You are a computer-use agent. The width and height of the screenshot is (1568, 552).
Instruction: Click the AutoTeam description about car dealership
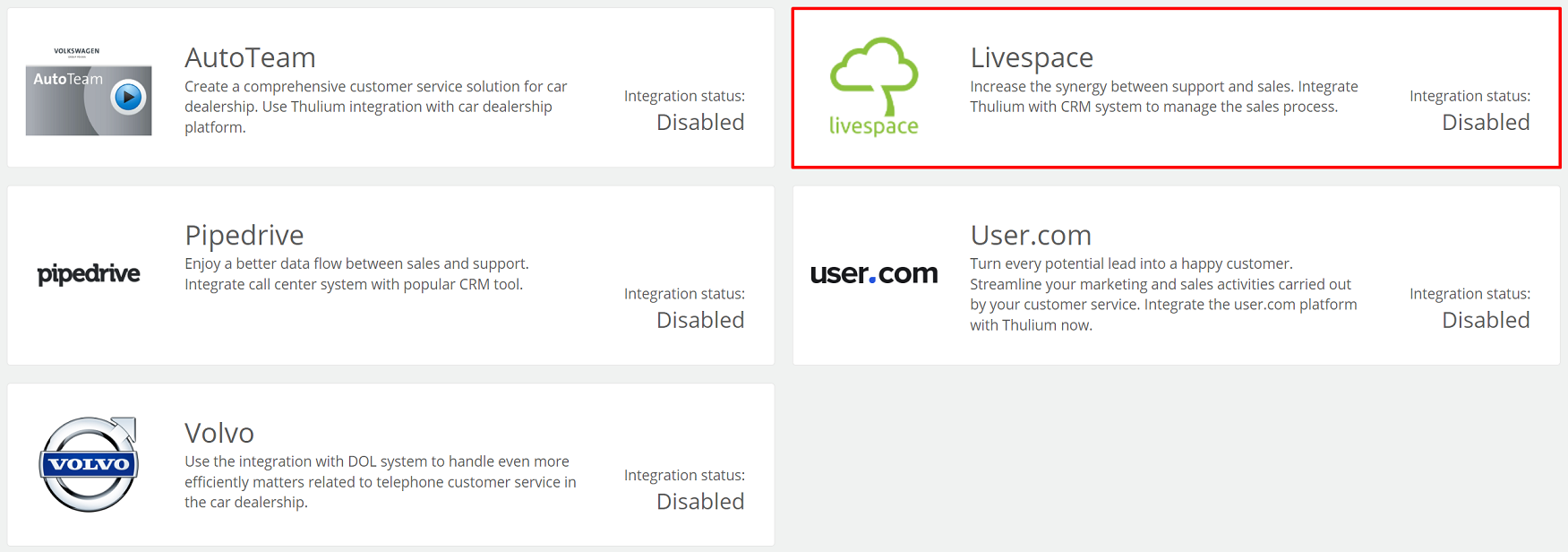(376, 107)
